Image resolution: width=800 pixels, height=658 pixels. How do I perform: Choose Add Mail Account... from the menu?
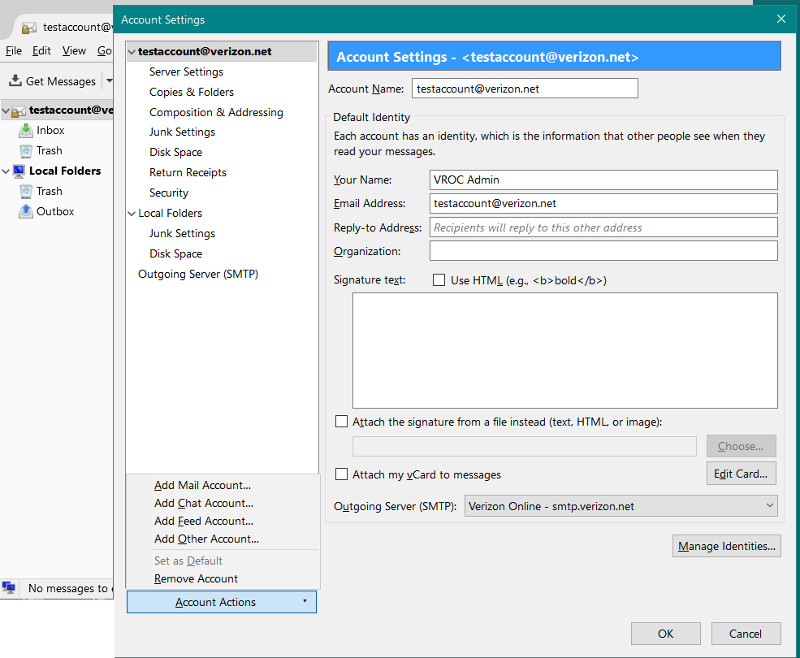click(203, 485)
